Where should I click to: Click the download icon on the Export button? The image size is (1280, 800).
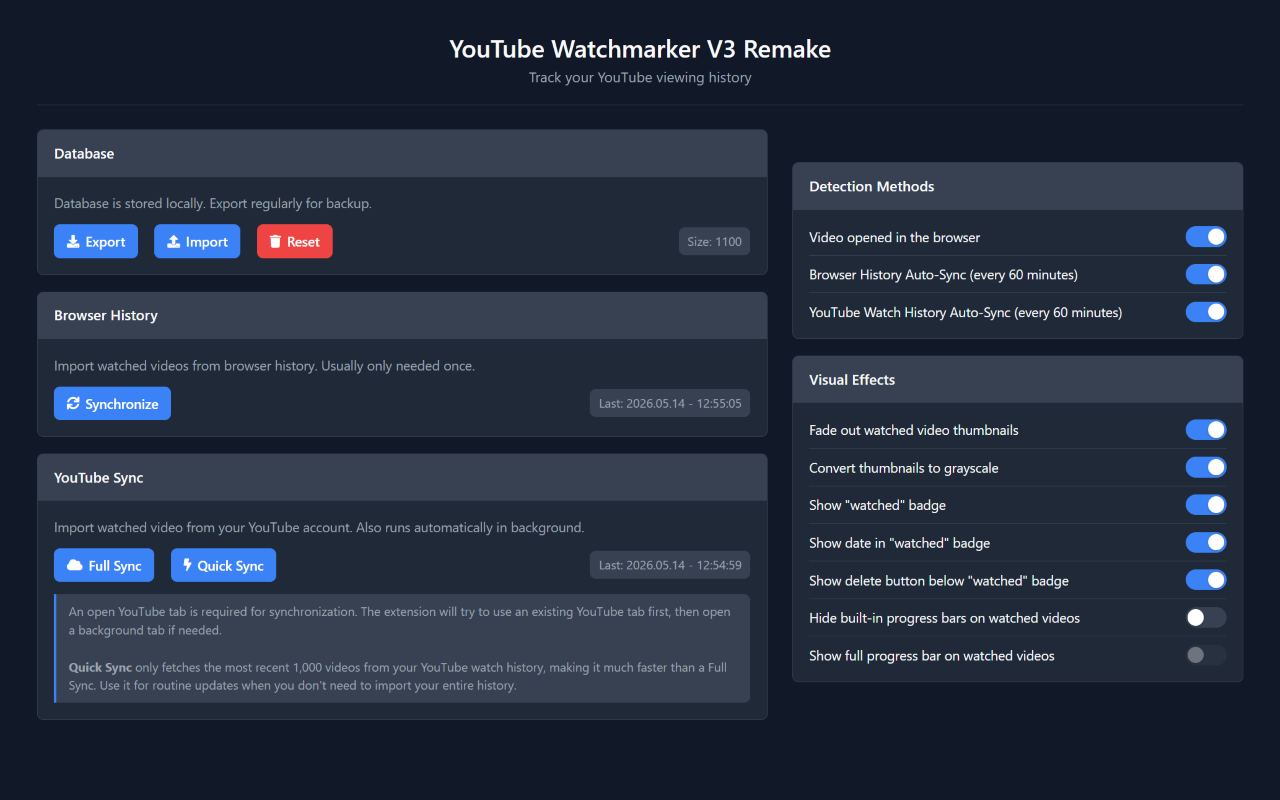[x=73, y=242]
